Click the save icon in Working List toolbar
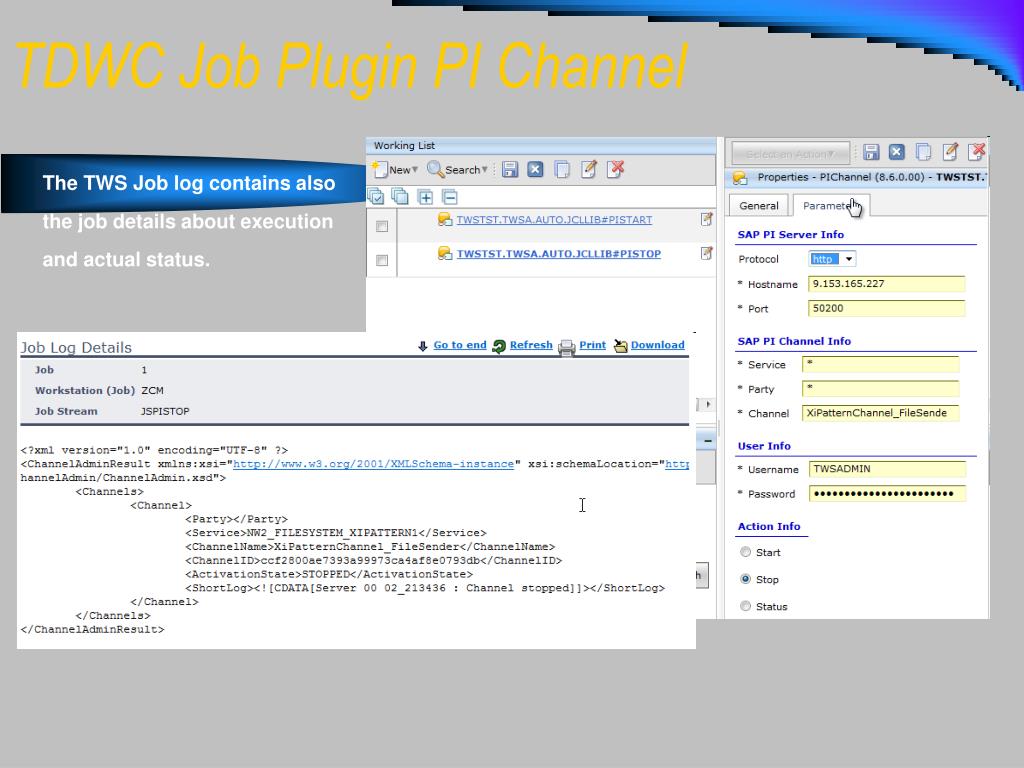This screenshot has height=768, width=1024. pyautogui.click(x=510, y=170)
